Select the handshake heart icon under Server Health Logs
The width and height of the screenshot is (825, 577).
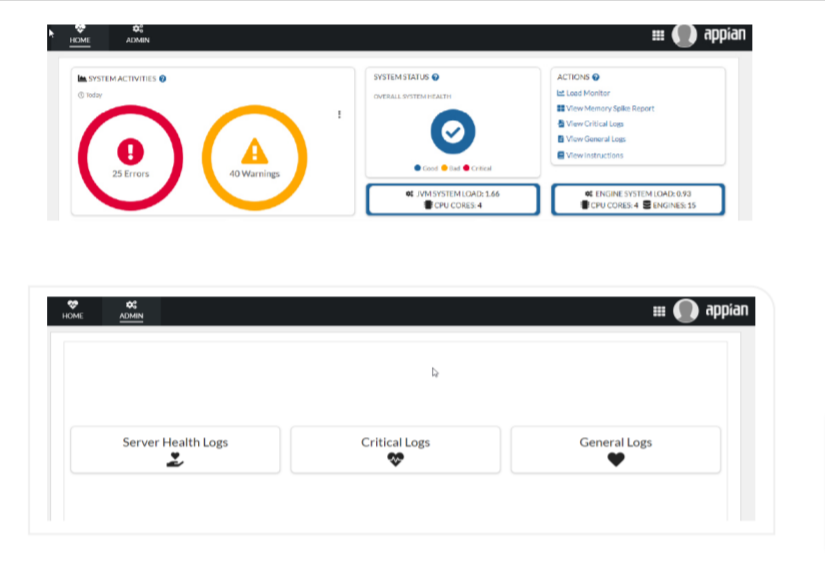(175, 458)
